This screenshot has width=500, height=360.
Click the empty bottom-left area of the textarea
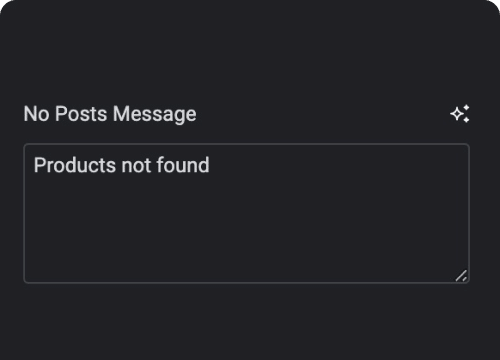67,260
